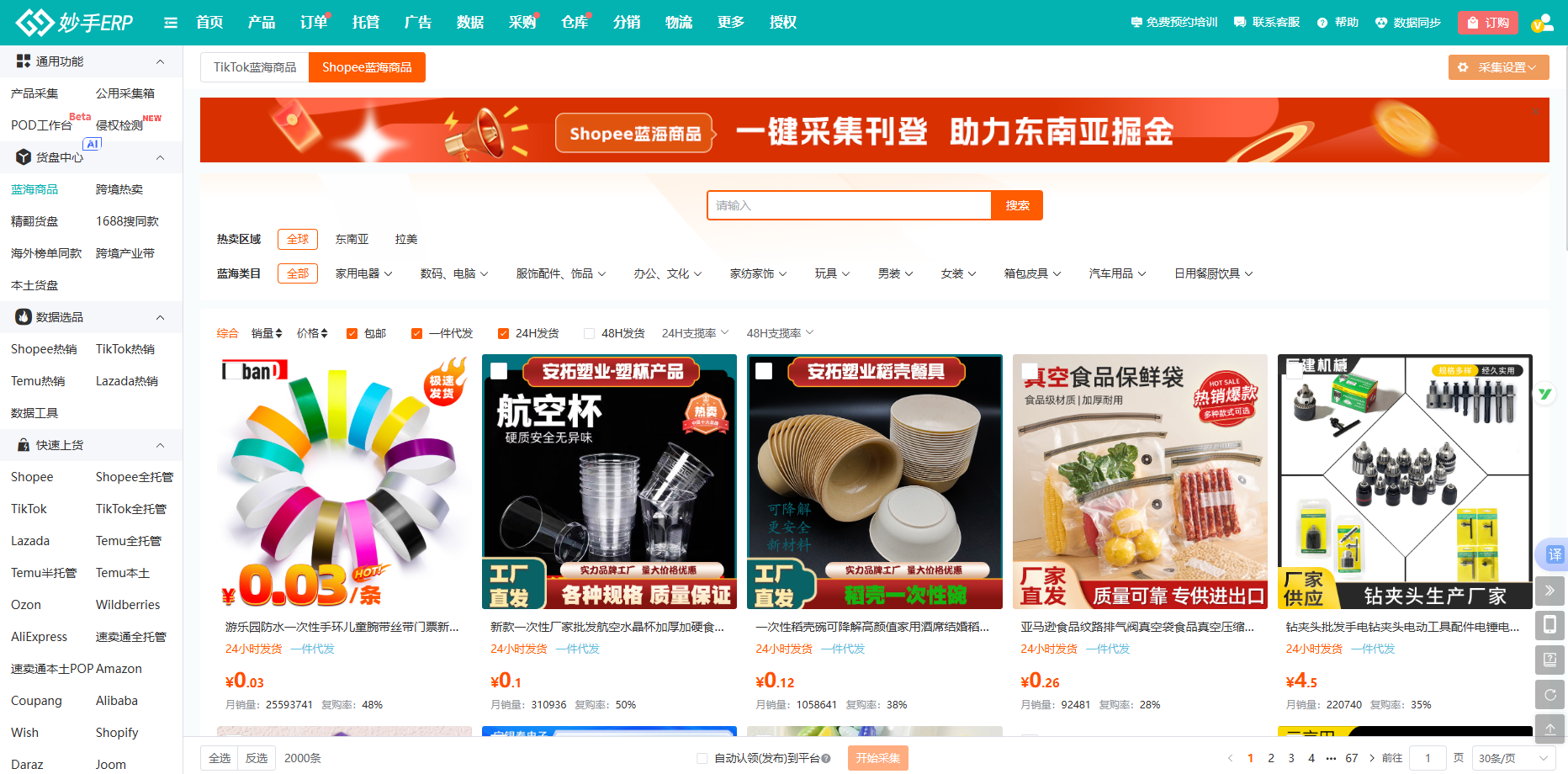Click the mobile phone floating icon
Viewport: 1568px width, 774px height.
click(x=1549, y=625)
